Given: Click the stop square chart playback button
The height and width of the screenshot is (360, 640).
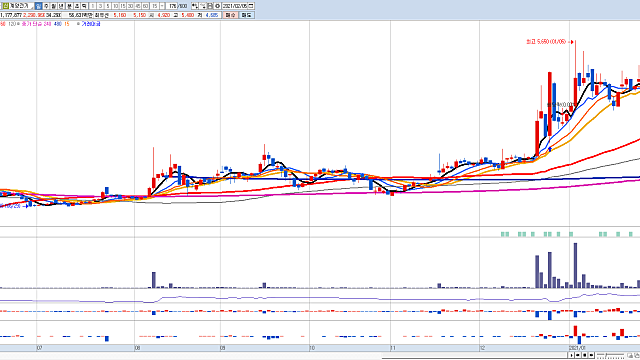Looking at the screenshot, I should 584,355.
